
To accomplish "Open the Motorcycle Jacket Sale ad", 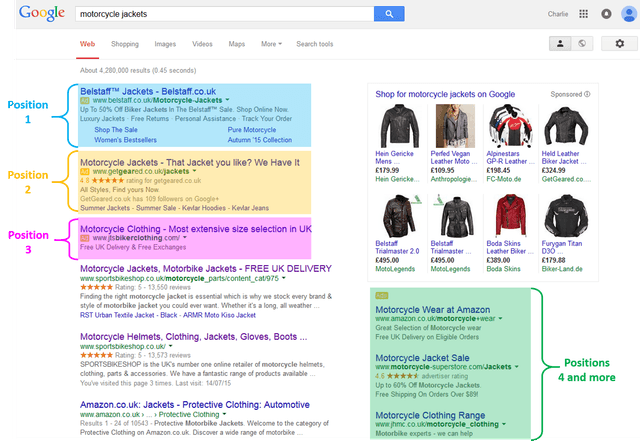I will (422, 358).
